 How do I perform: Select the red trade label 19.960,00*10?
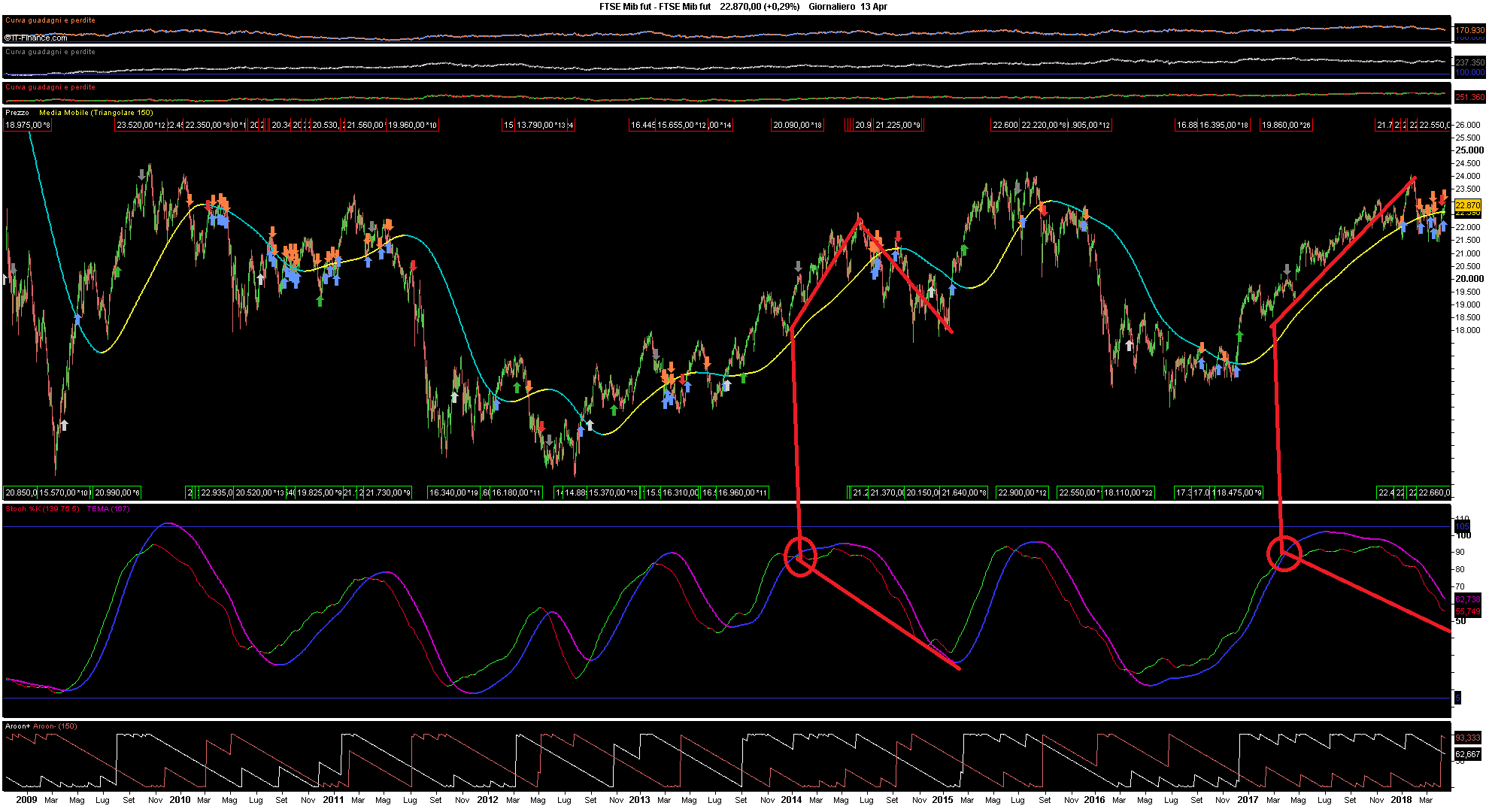pyautogui.click(x=412, y=126)
